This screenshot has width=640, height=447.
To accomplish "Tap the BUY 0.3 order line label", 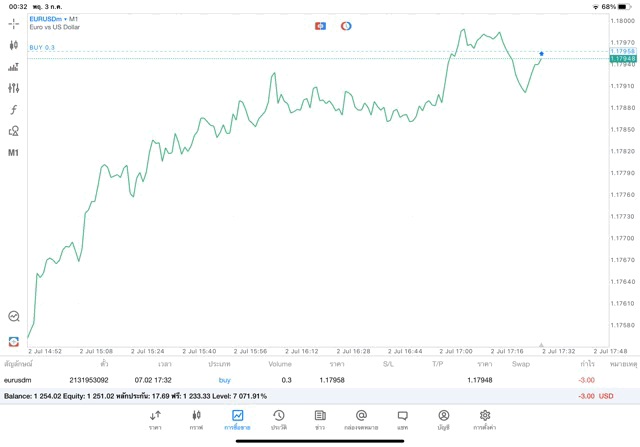I will coord(42,47).
